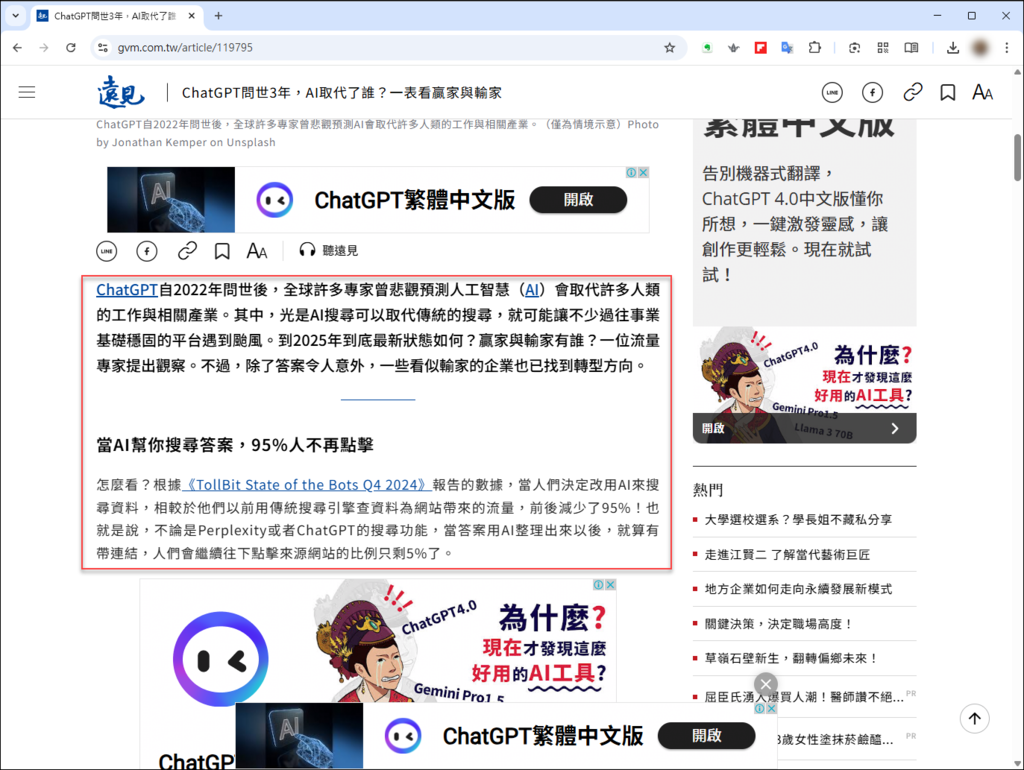The image size is (1024, 770).
Task: Open the Google Translate extension icon
Action: [787, 48]
